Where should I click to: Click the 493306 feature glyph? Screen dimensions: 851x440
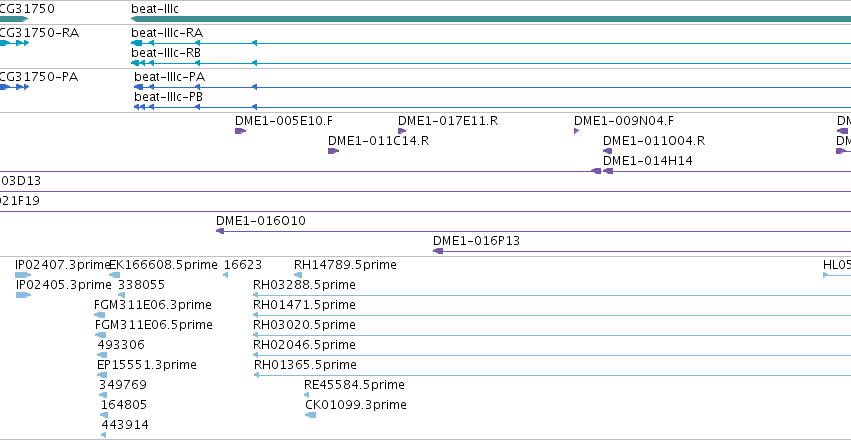tap(102, 355)
